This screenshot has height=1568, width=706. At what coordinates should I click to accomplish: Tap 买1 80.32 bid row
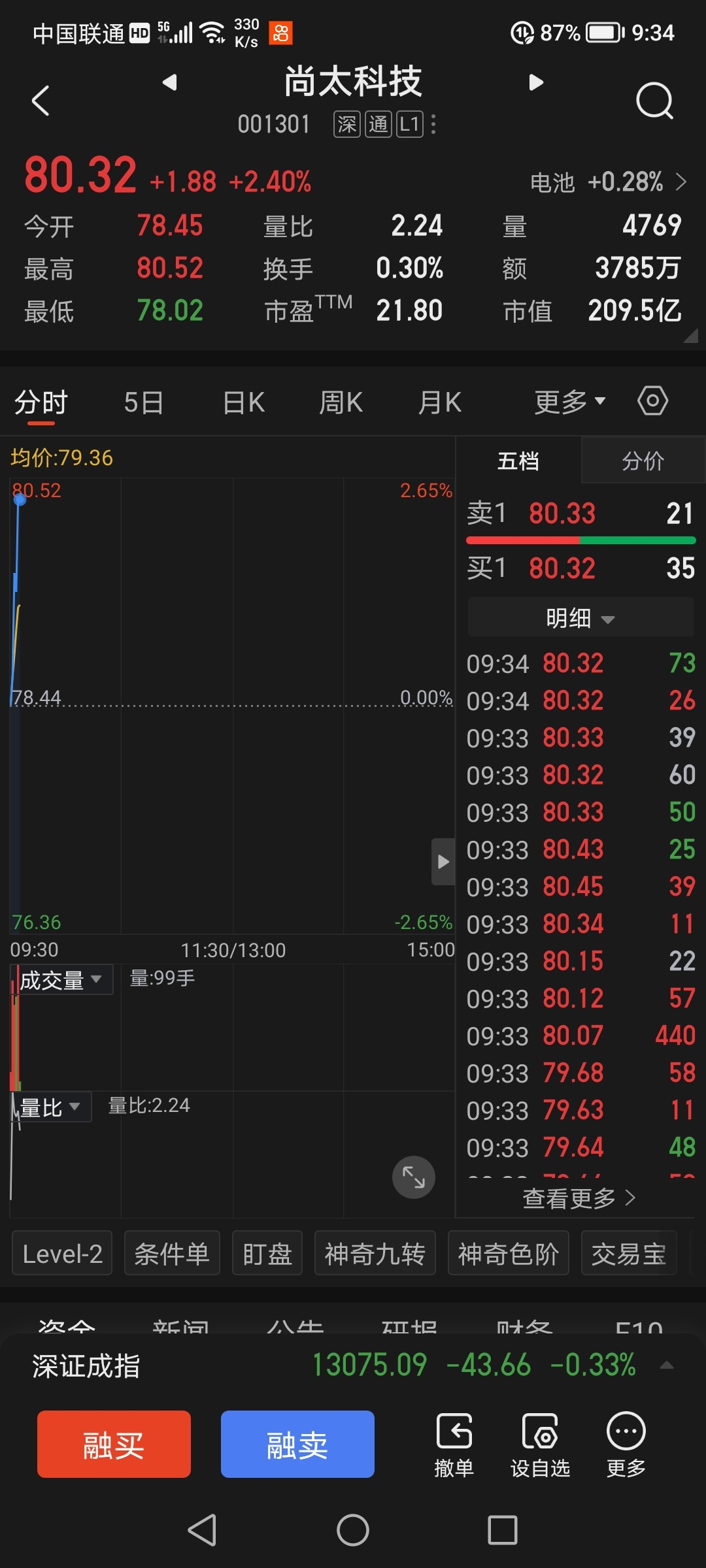tap(580, 568)
